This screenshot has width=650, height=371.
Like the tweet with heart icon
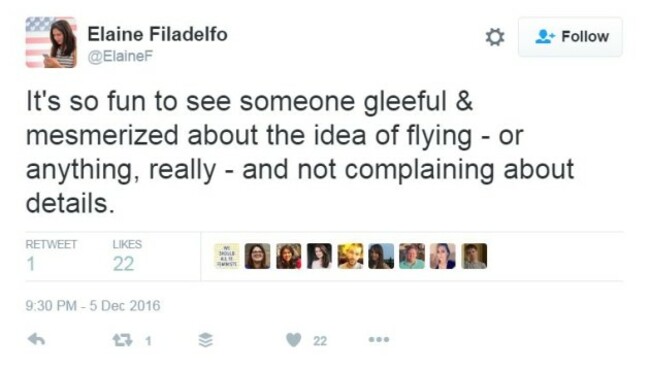[x=294, y=340]
